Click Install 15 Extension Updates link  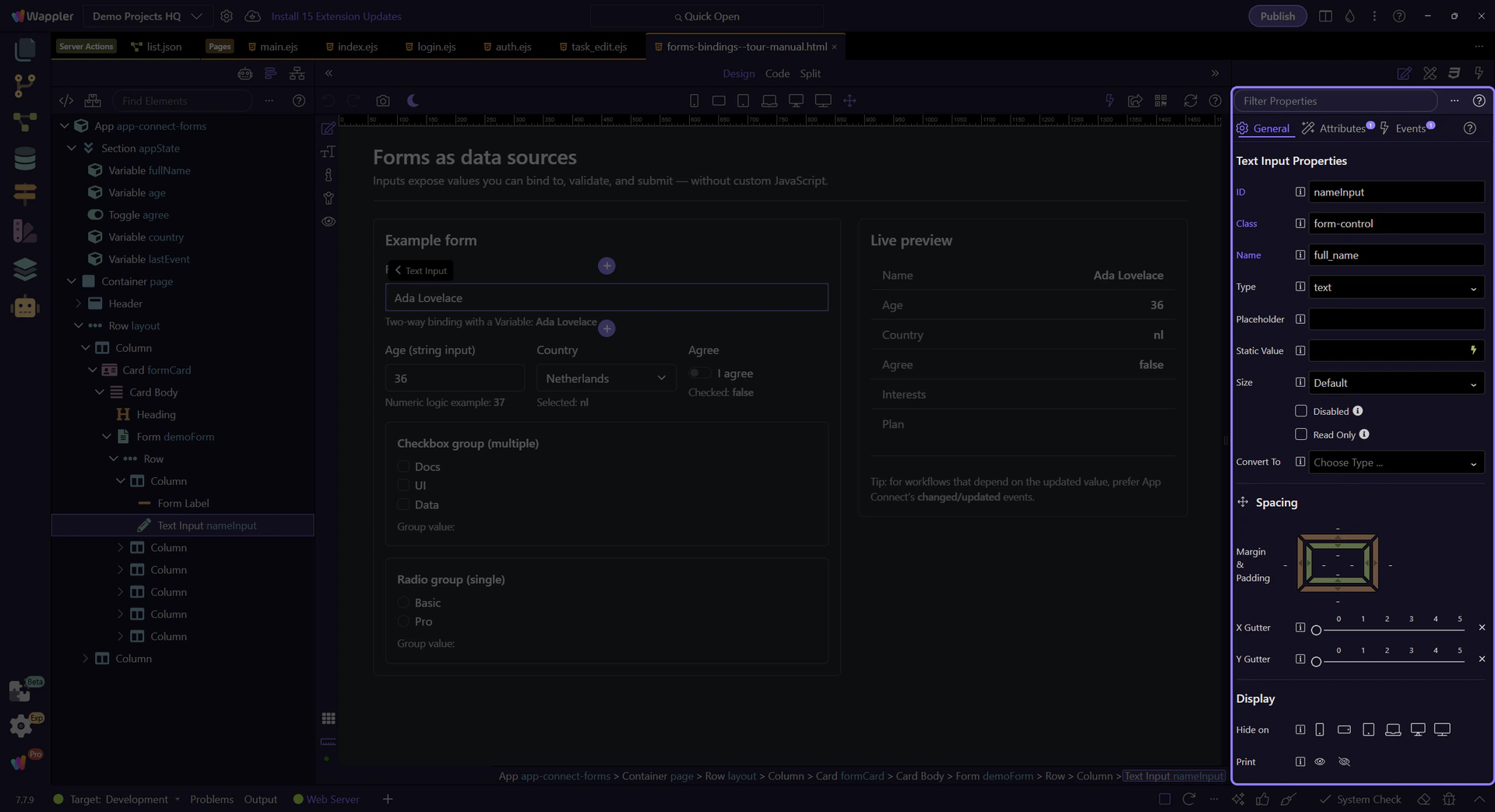point(336,16)
